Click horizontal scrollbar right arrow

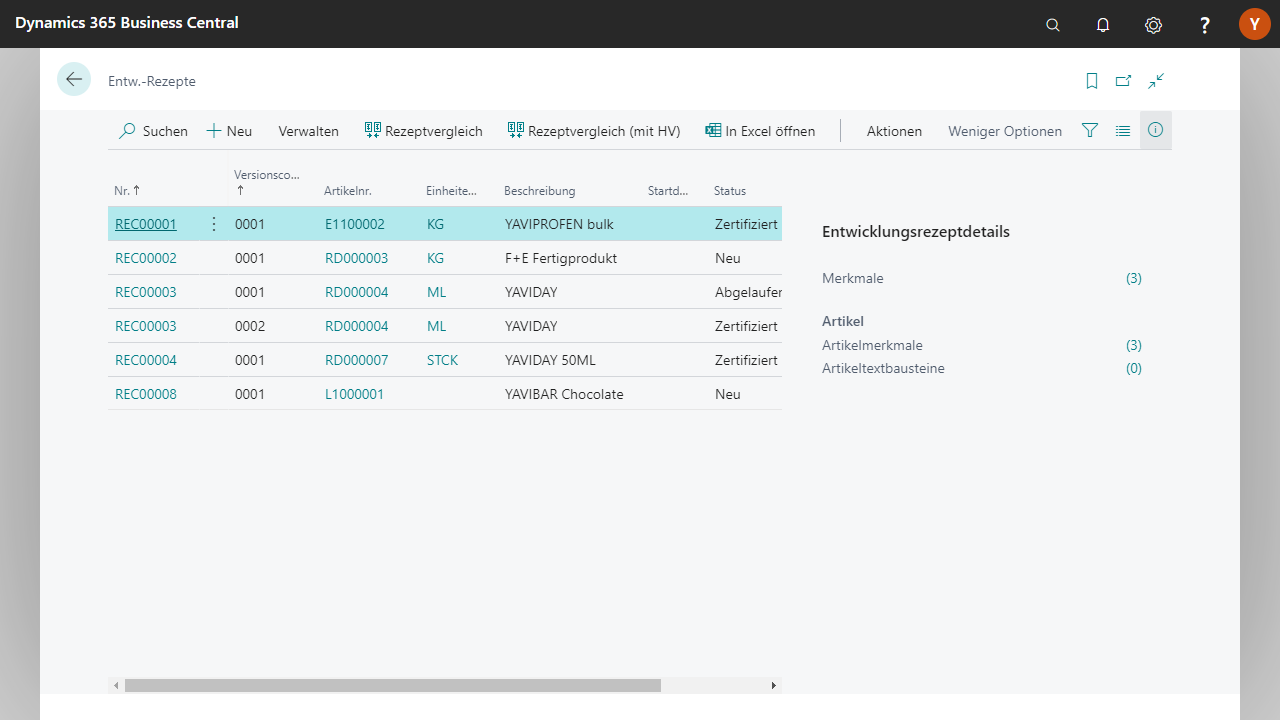pyautogui.click(x=774, y=686)
